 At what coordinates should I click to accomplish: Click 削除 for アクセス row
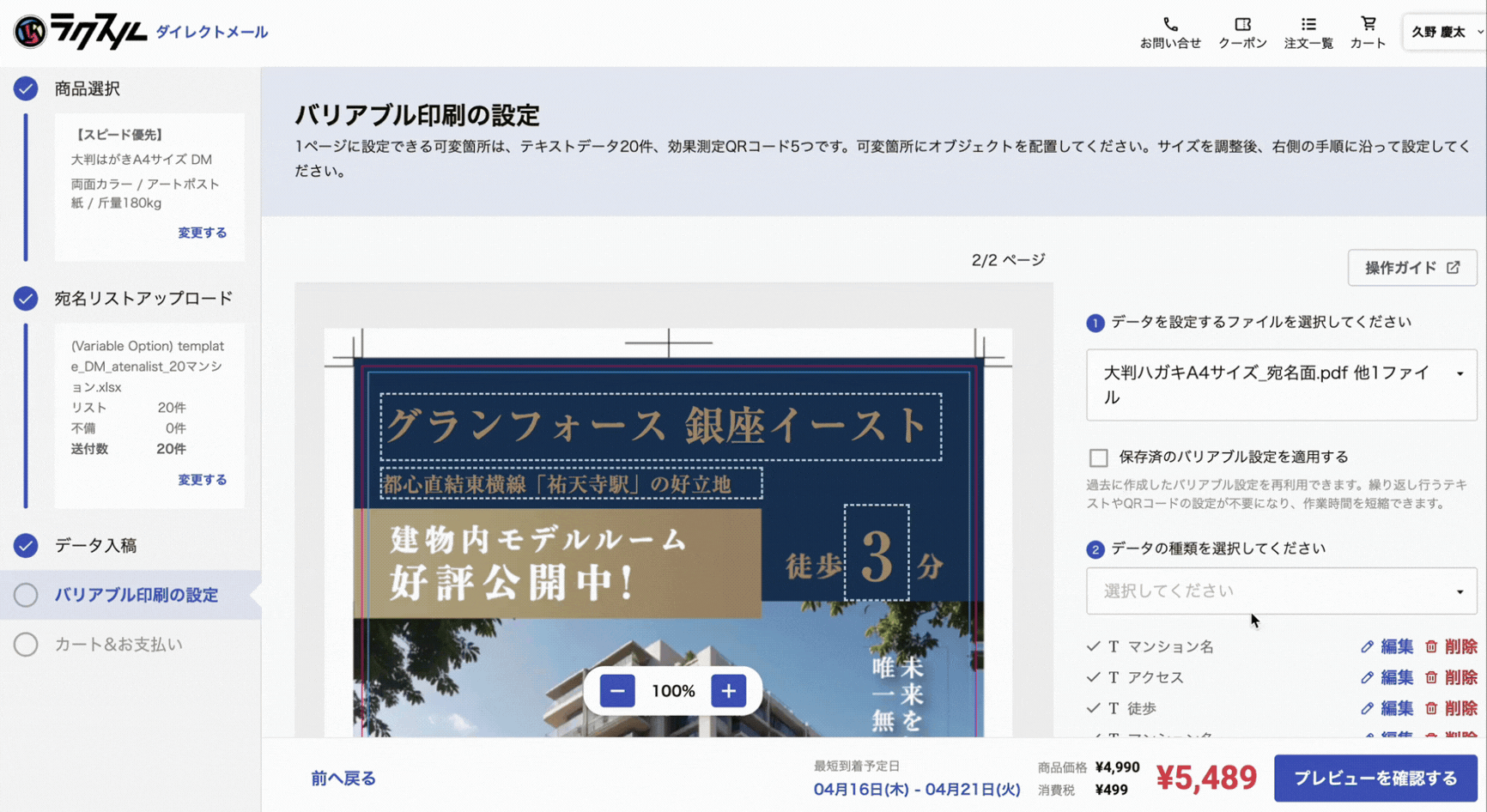click(1460, 677)
